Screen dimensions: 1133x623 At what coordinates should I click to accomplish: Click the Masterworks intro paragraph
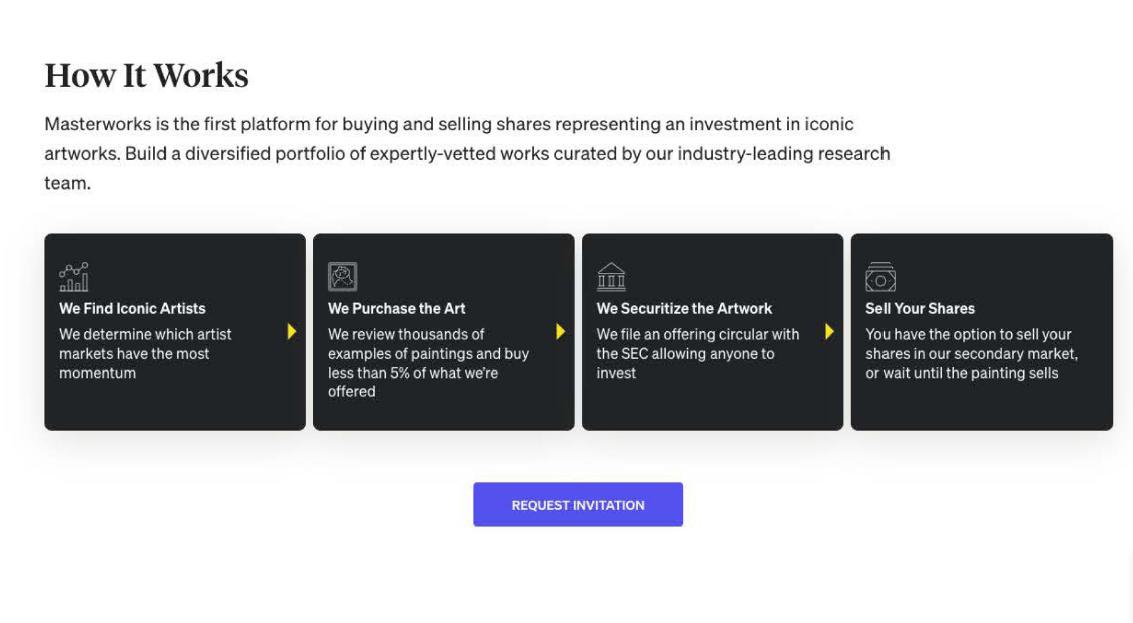(x=466, y=153)
